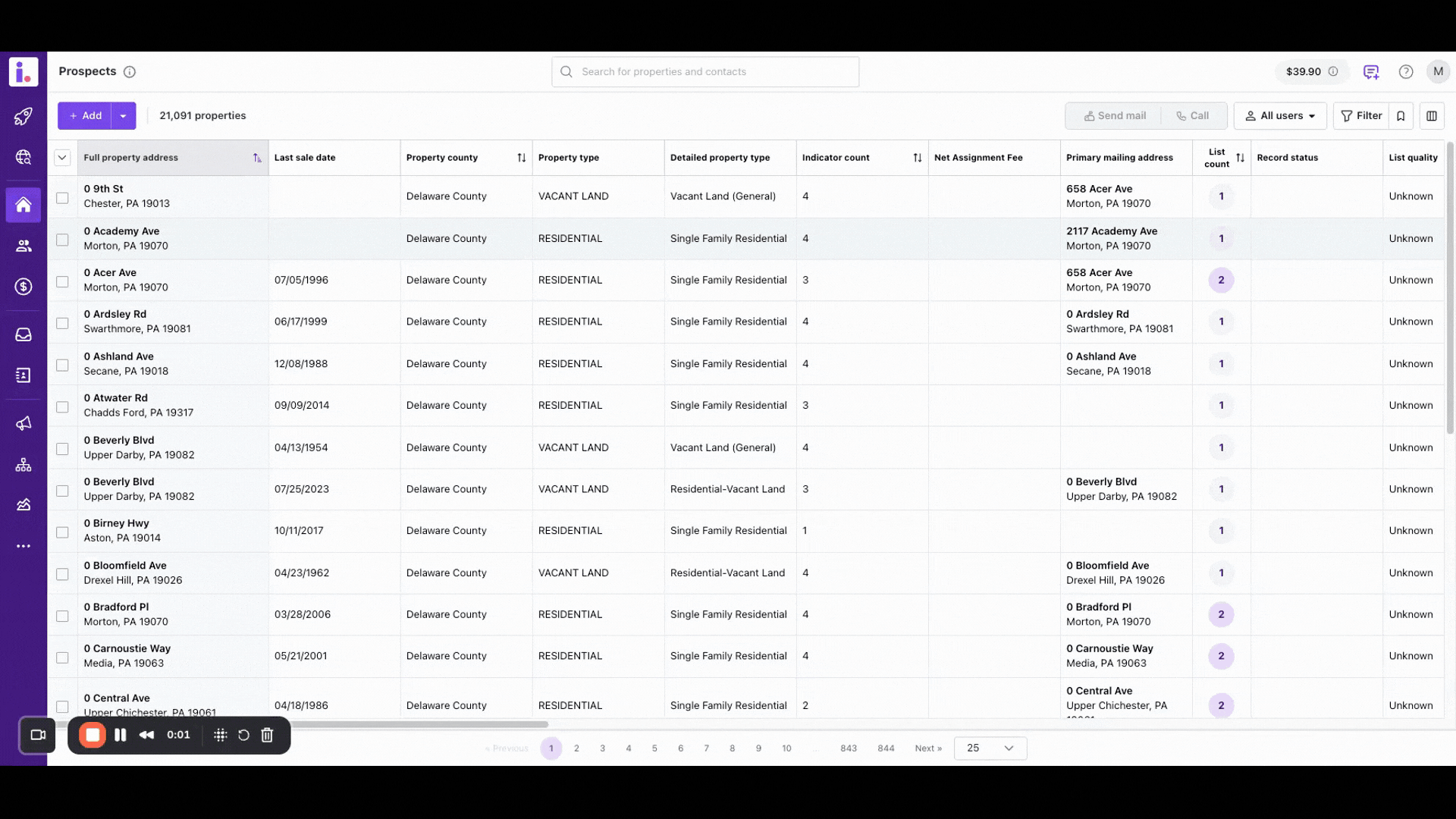Click the home properties sidebar icon
This screenshot has height=819, width=1456.
[x=24, y=205]
